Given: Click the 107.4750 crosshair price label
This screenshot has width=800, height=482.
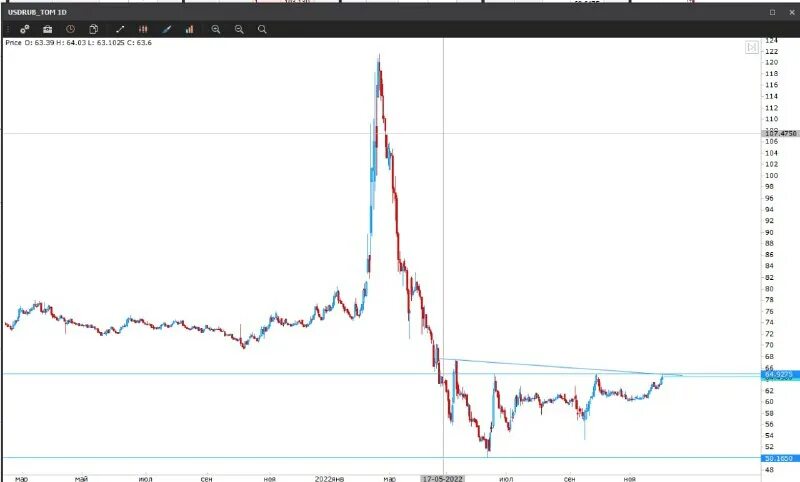Looking at the screenshot, I should coord(780,133).
